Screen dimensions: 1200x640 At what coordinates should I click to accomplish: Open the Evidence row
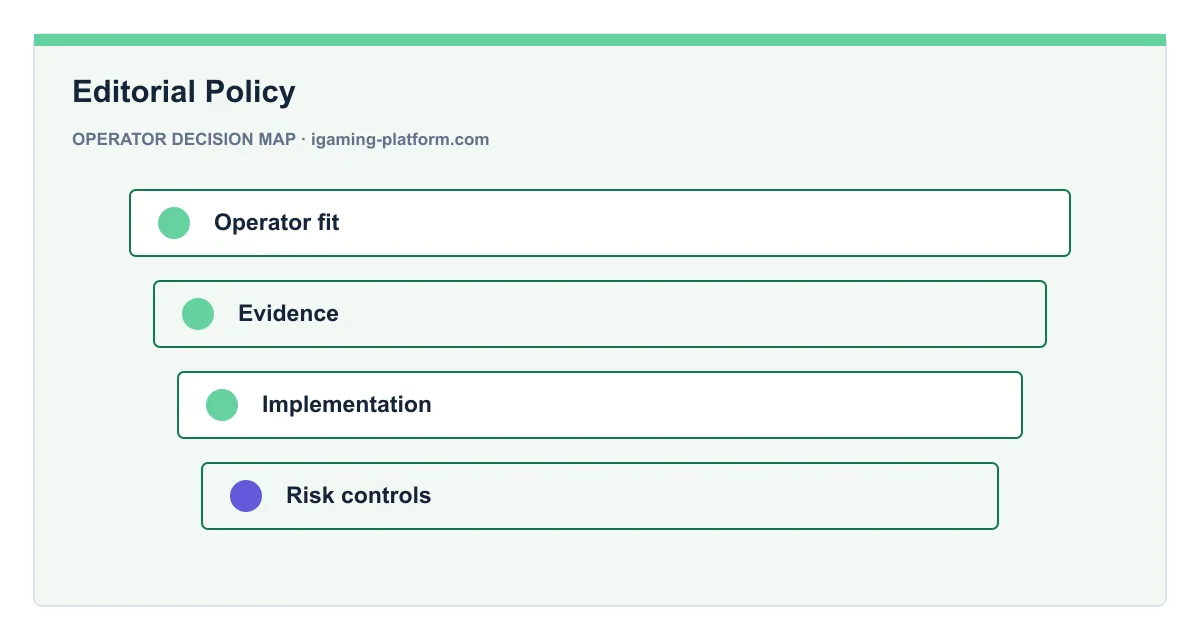(x=600, y=314)
